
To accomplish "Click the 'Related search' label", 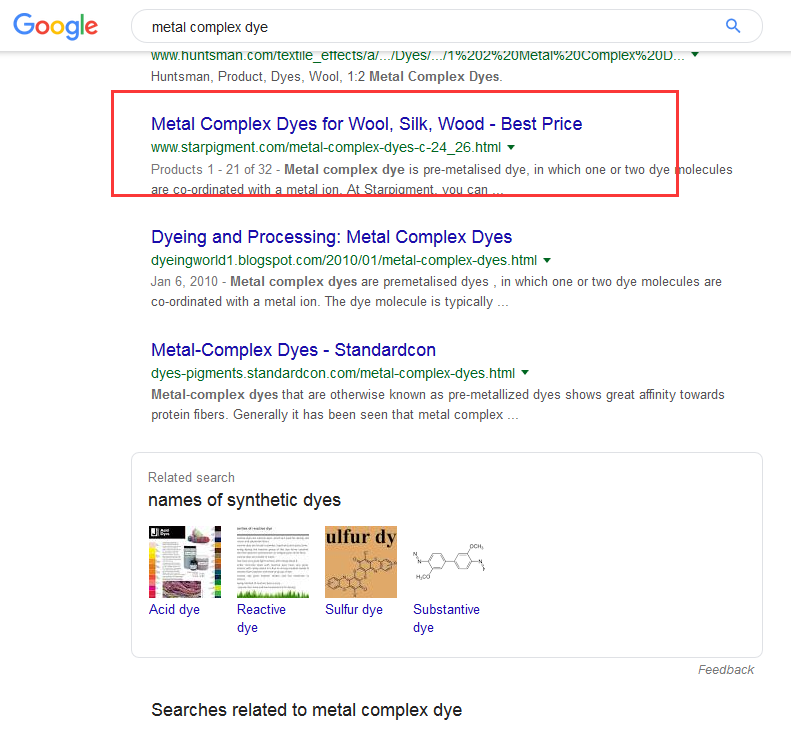I will (x=191, y=477).
